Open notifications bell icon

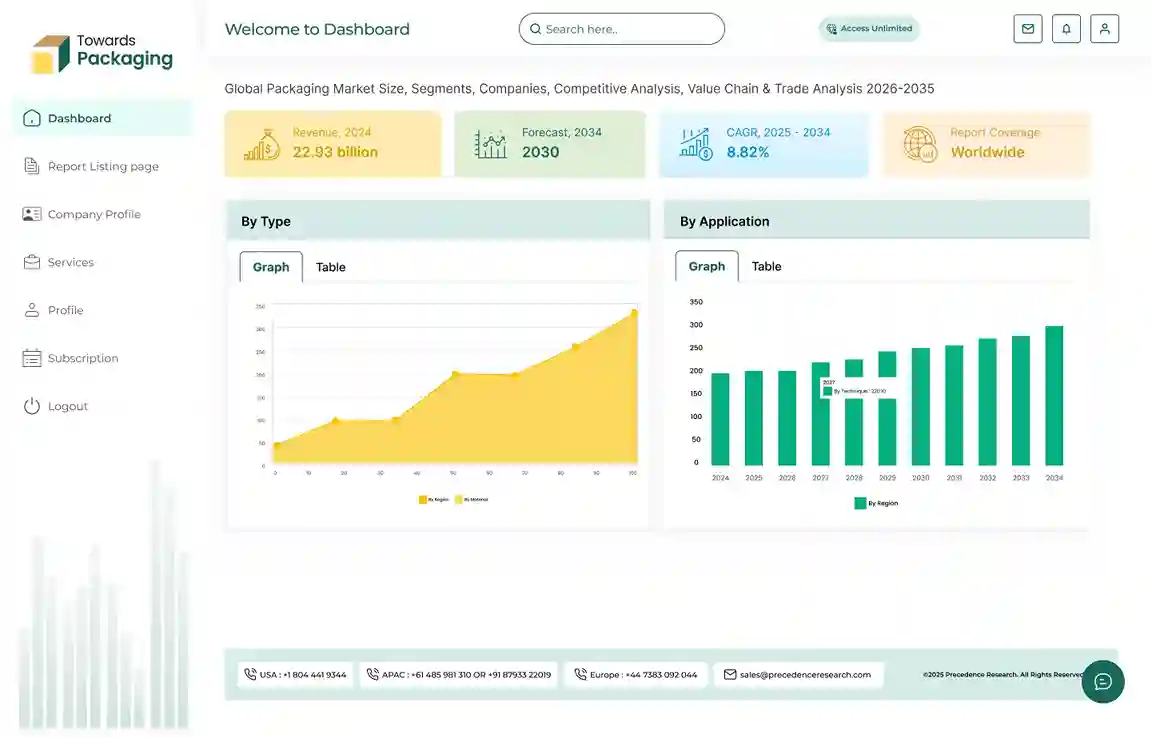pyautogui.click(x=1066, y=29)
